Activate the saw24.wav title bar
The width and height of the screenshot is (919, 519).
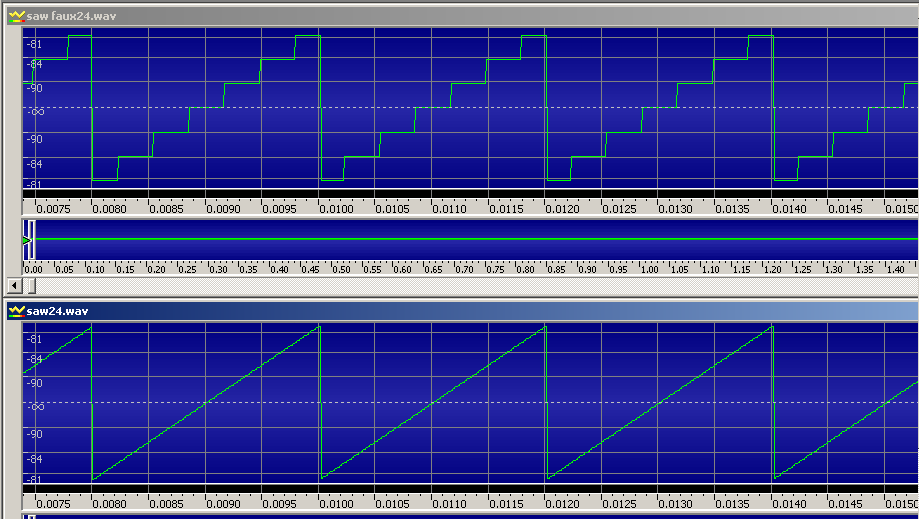click(x=462, y=310)
